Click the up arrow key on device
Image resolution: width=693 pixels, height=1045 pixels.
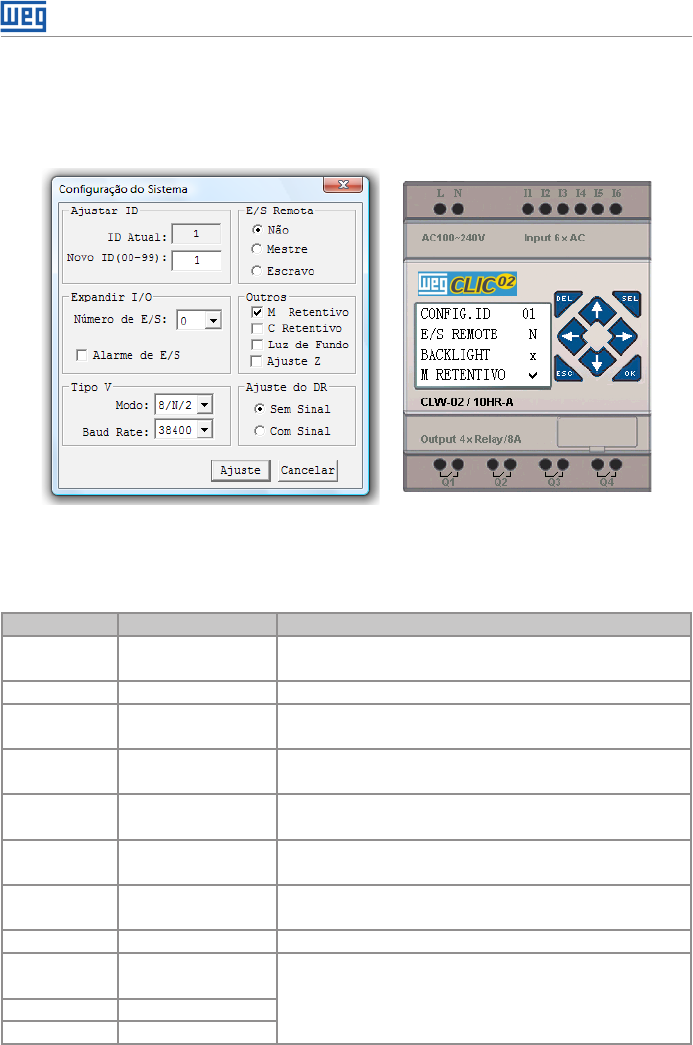pos(597,311)
